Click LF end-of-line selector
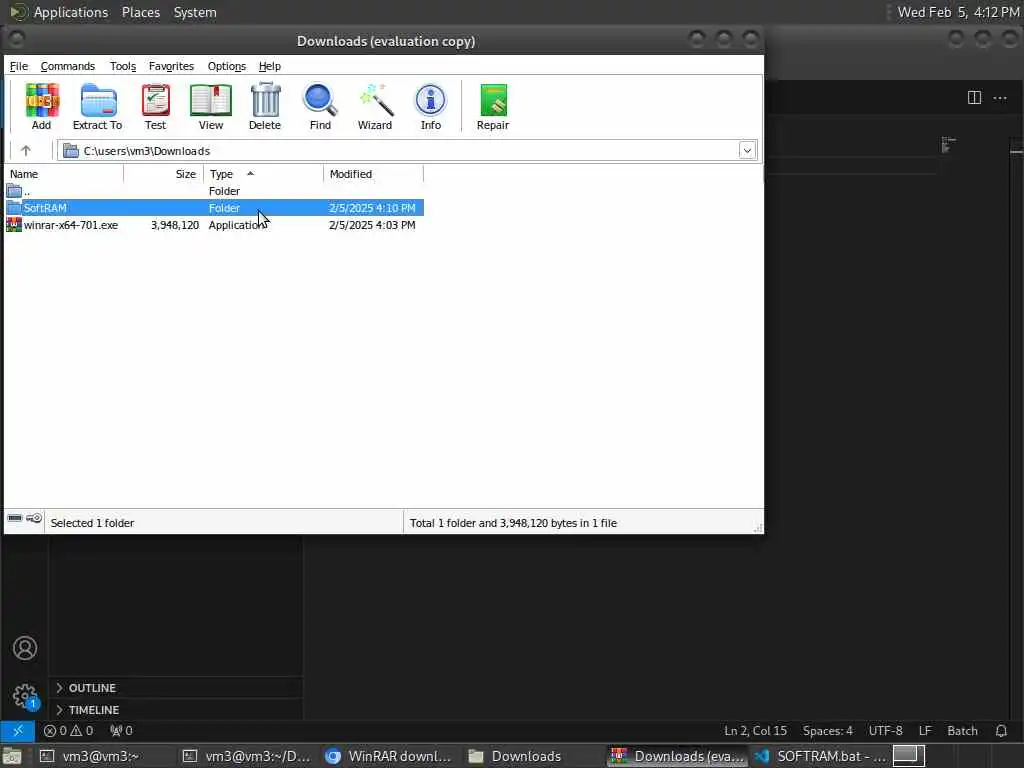 pyautogui.click(x=925, y=731)
